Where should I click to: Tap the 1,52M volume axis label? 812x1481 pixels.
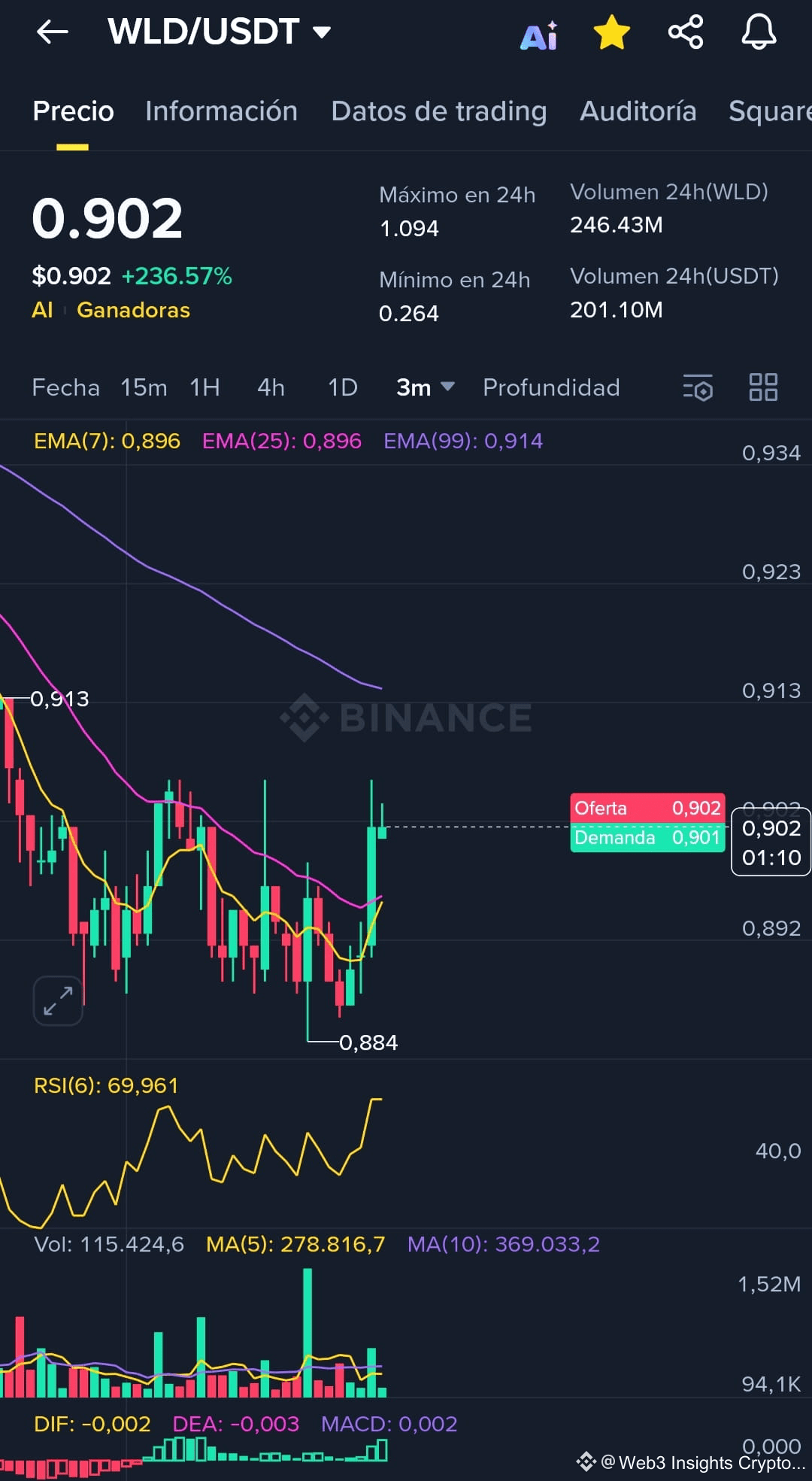pyautogui.click(x=769, y=1284)
